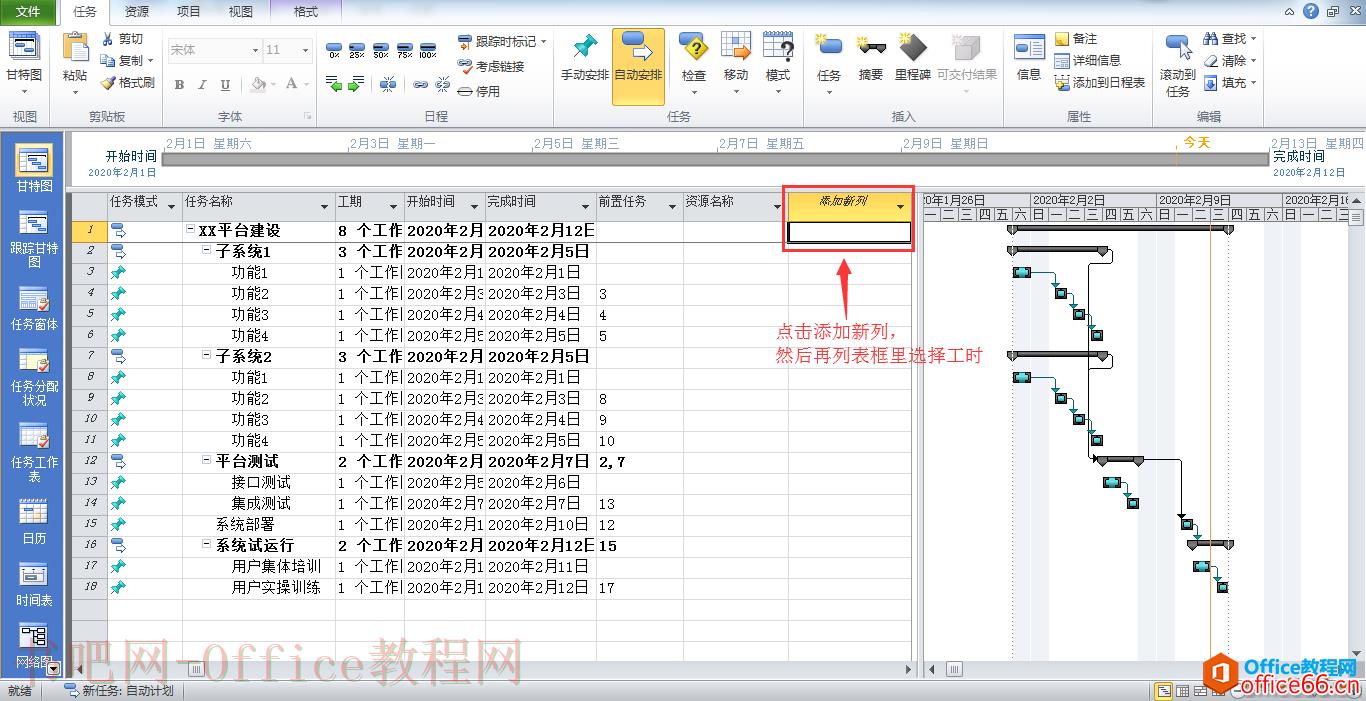Open the 移动 move button
Image resolution: width=1366 pixels, height=701 pixels.
point(736,62)
